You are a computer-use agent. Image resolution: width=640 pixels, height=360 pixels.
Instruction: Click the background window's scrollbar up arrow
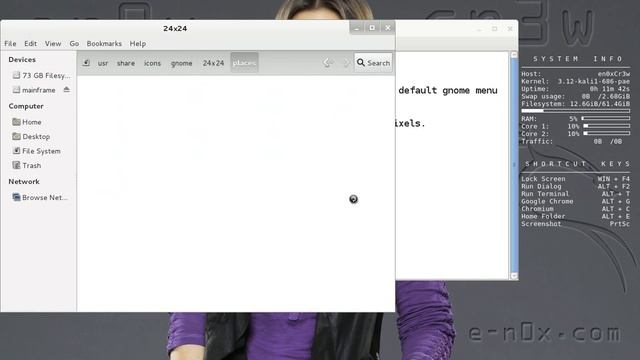[514, 55]
